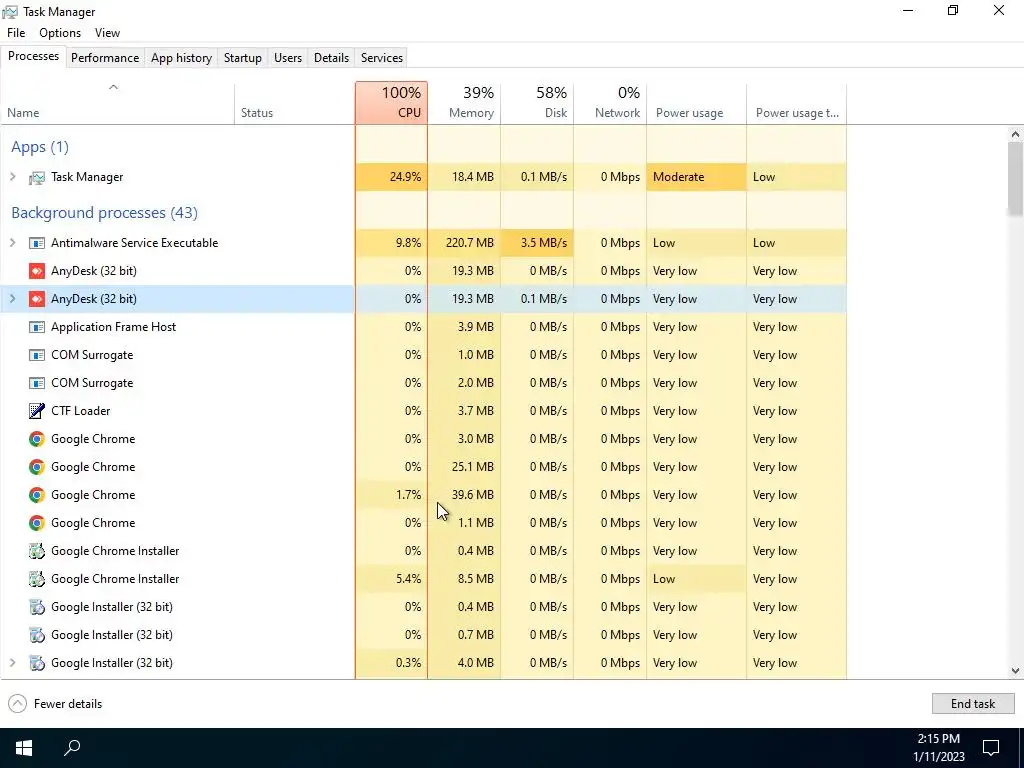Open the File menu
1024x768 pixels.
pyautogui.click(x=16, y=33)
